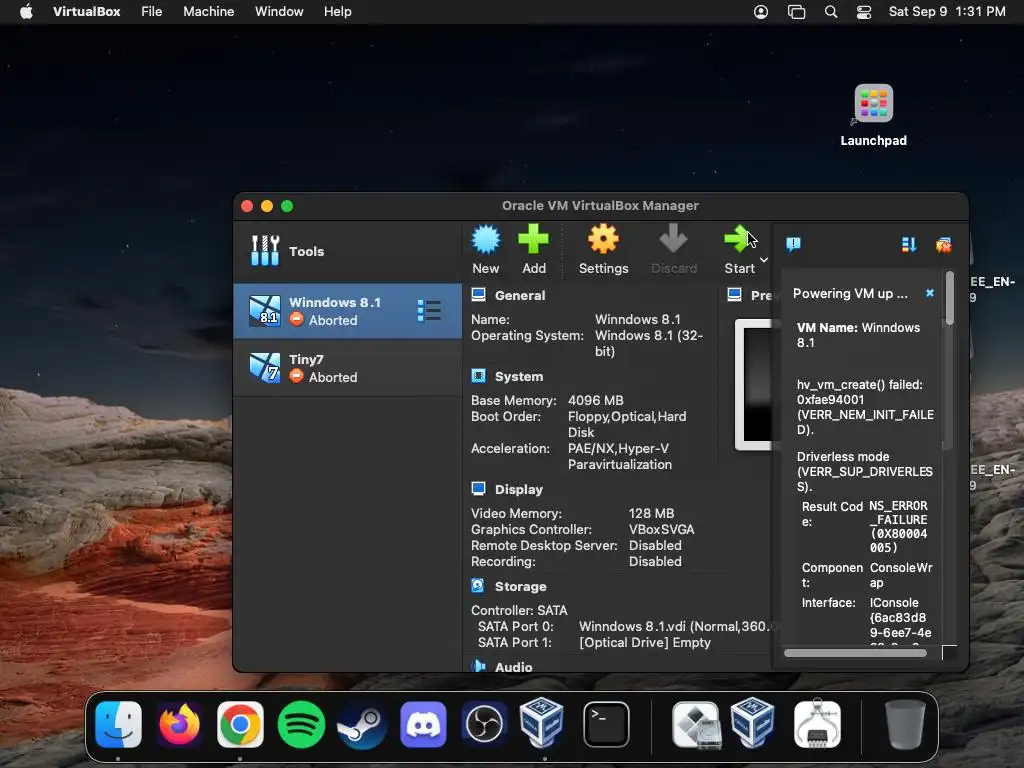The width and height of the screenshot is (1024, 768).
Task: Open Terminal from the Dock
Action: coord(606,724)
